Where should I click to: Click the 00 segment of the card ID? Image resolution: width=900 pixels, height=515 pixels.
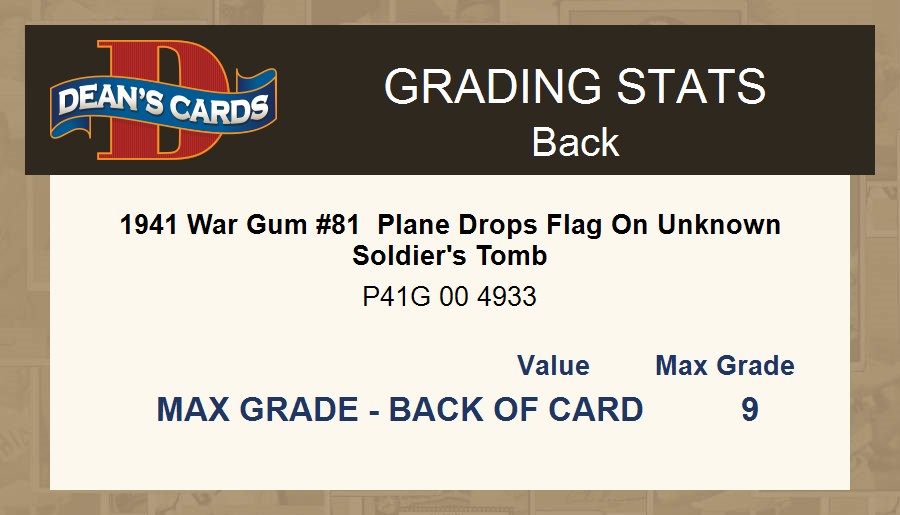pyautogui.click(x=453, y=297)
